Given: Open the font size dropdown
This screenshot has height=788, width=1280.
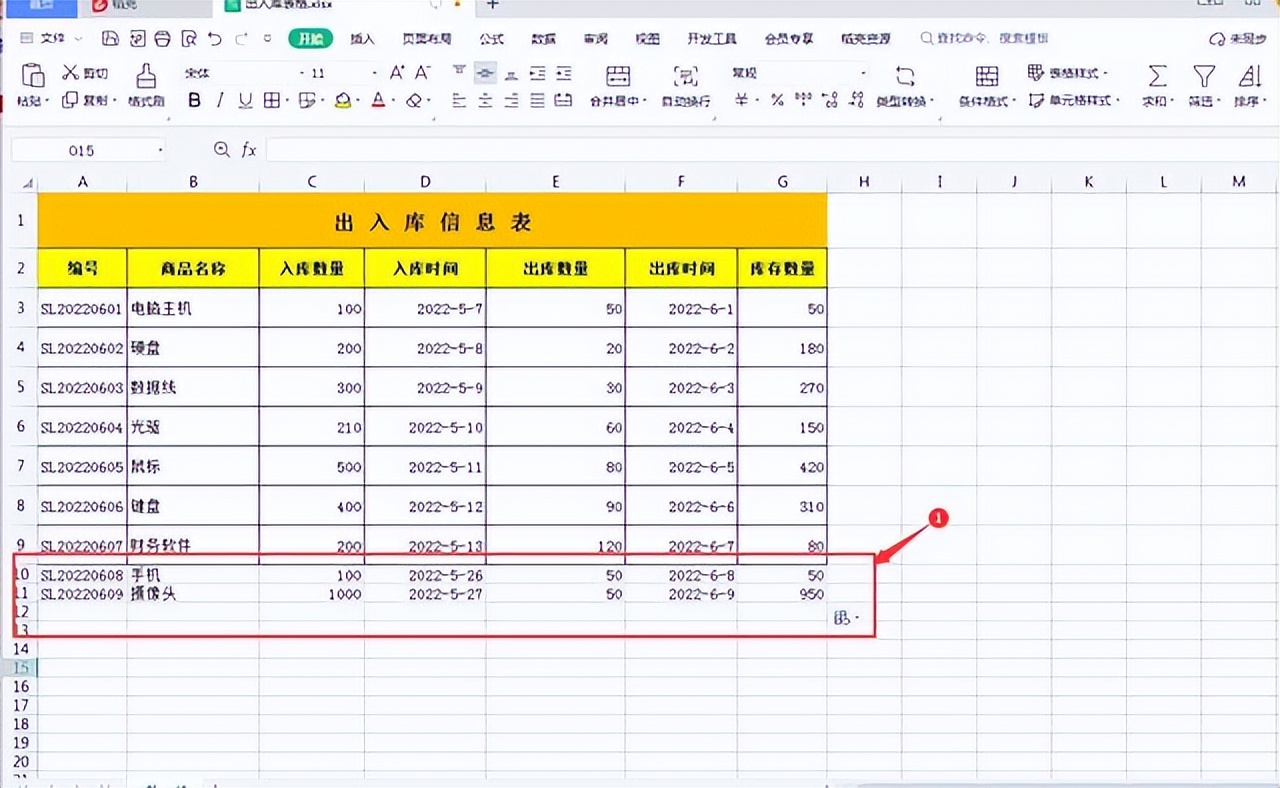Looking at the screenshot, I should [x=375, y=73].
